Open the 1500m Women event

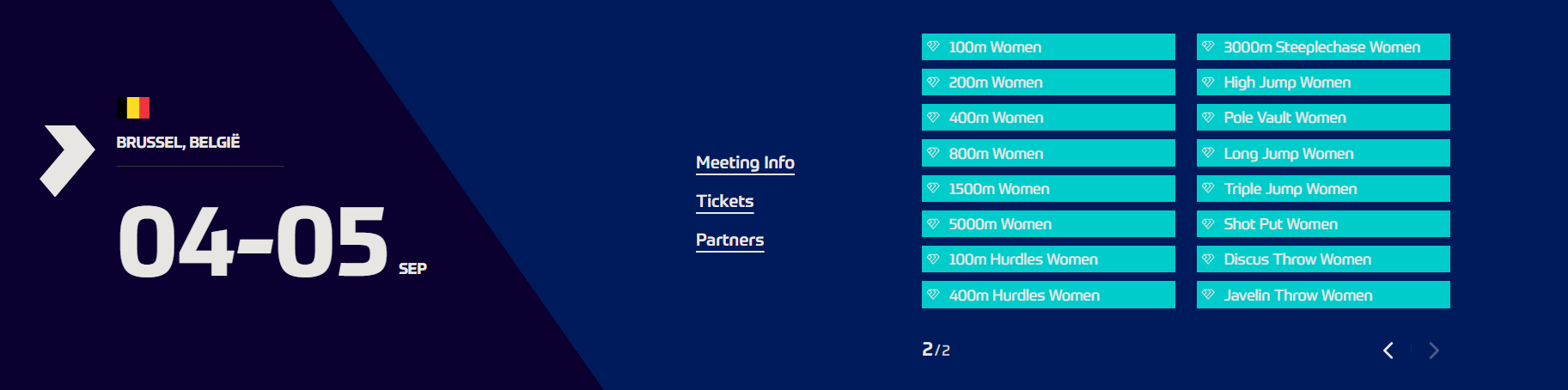click(x=1048, y=189)
